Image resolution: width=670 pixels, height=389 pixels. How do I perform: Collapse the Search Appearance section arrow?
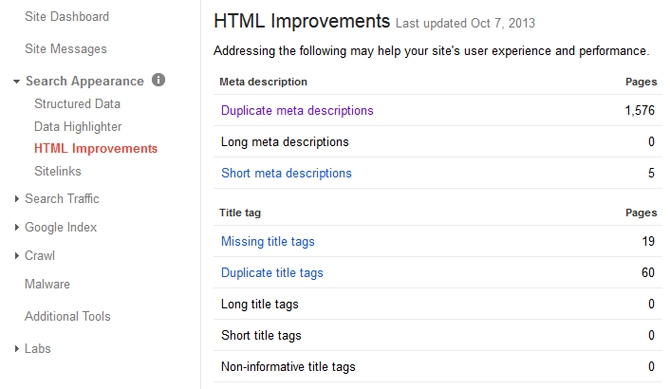click(x=16, y=81)
